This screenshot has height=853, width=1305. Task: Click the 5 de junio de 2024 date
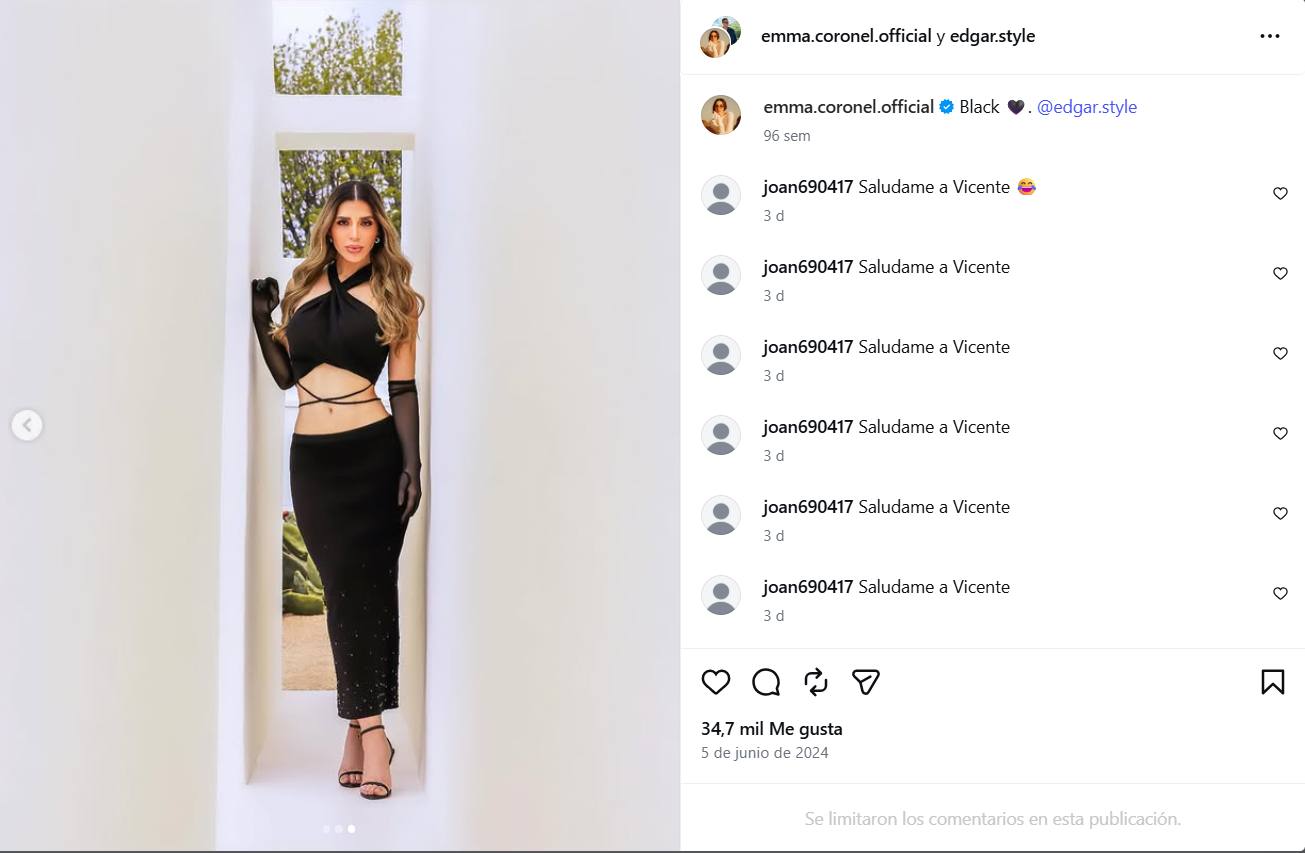click(765, 753)
